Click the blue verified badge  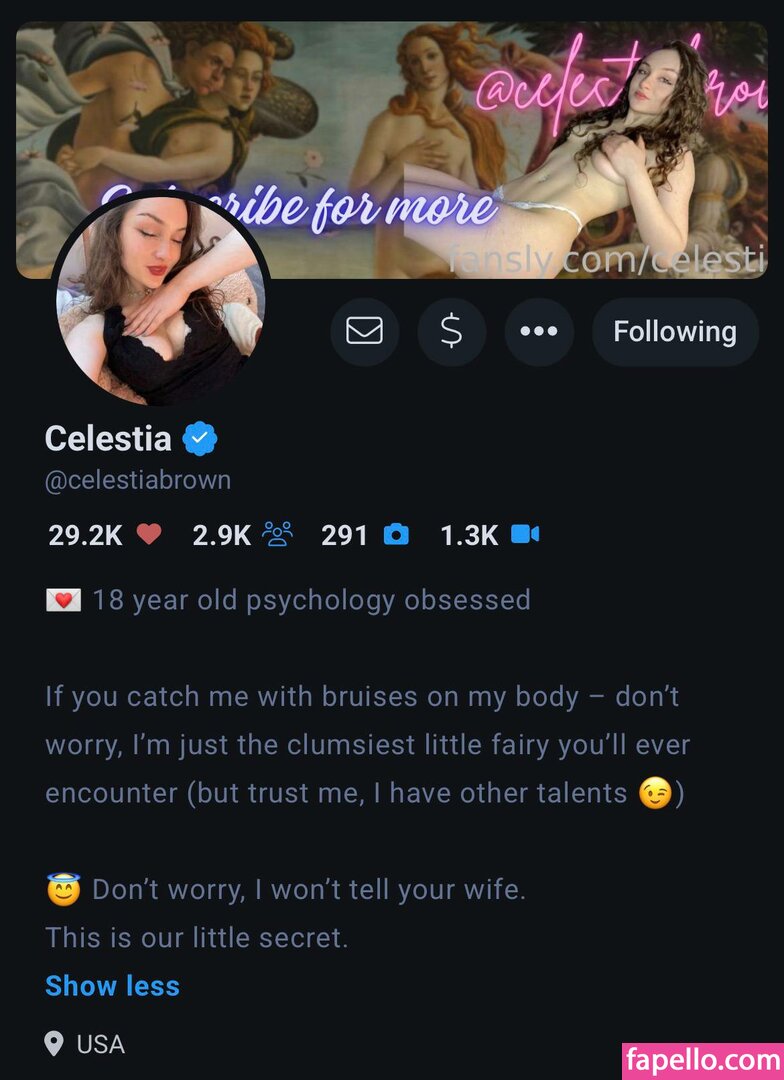(201, 438)
